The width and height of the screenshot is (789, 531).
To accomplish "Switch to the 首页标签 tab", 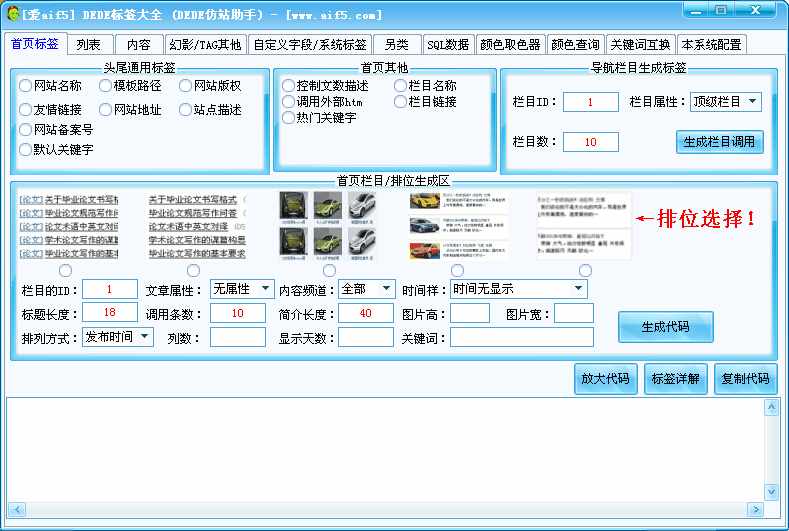I will point(35,44).
